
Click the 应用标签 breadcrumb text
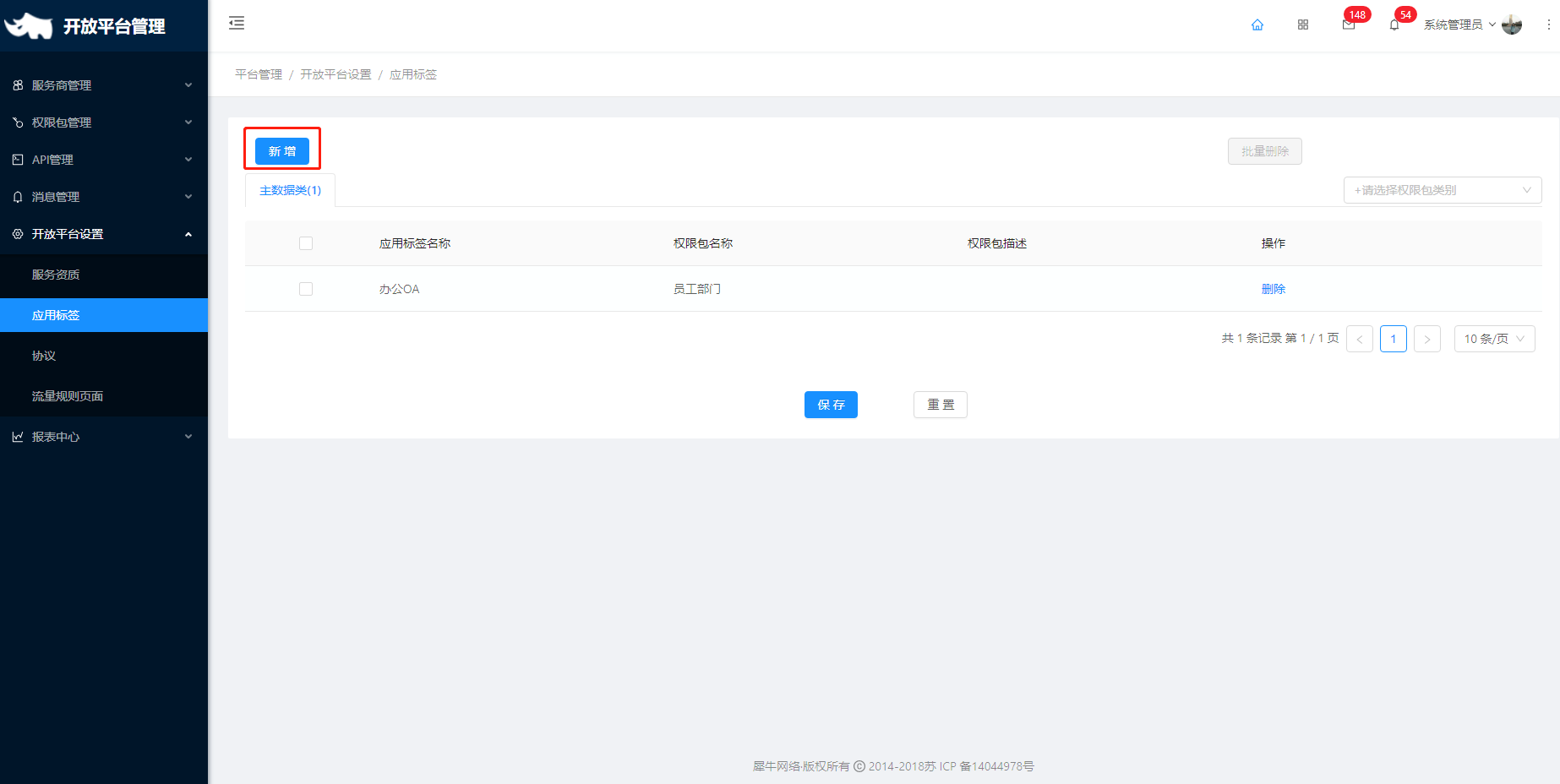tap(412, 74)
